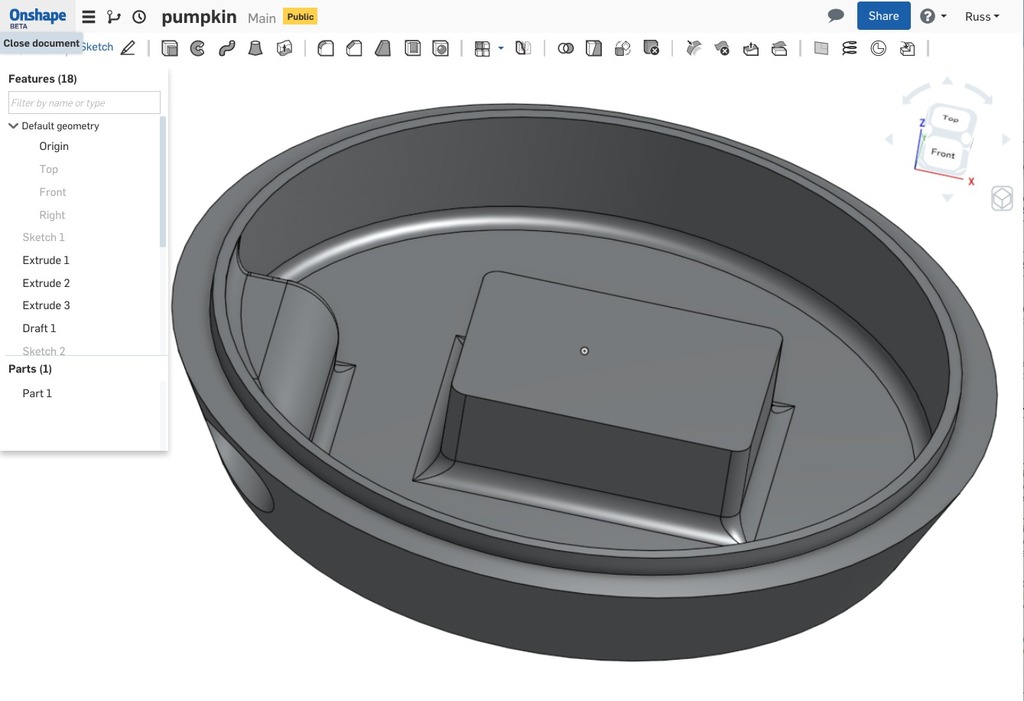Select the Chamfer tool

(354, 48)
